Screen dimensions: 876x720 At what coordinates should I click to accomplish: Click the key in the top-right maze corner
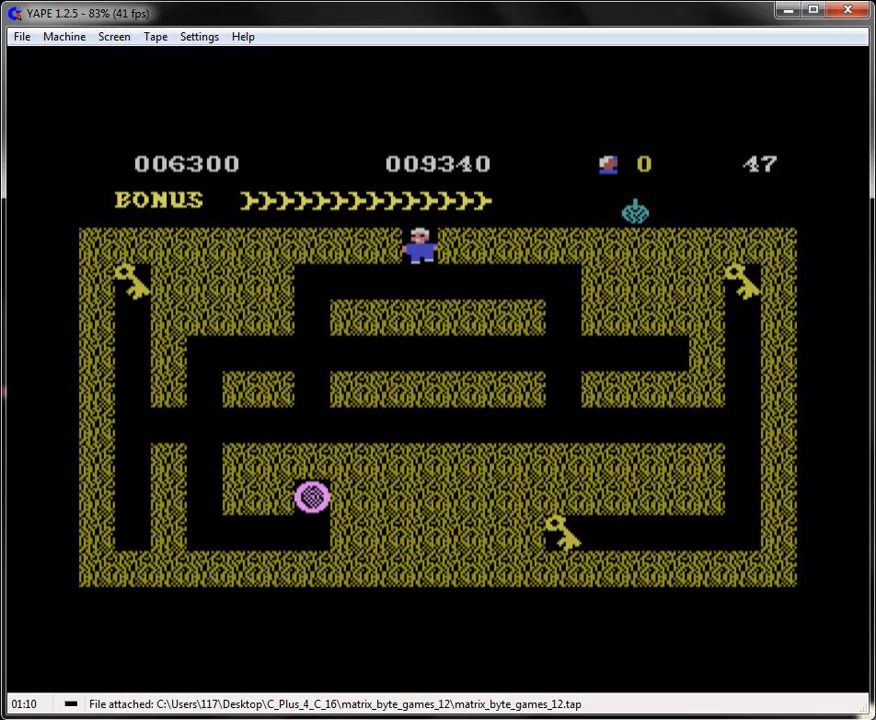point(742,281)
